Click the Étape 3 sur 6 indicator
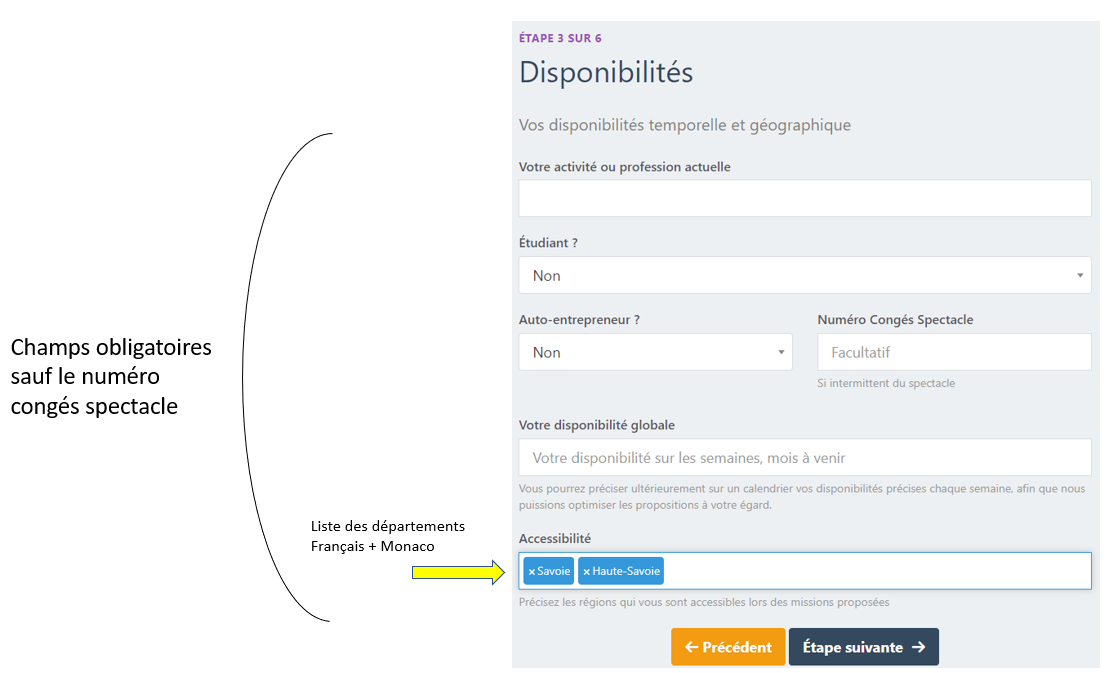Screen dimensions: 1108x673 pos(560,38)
